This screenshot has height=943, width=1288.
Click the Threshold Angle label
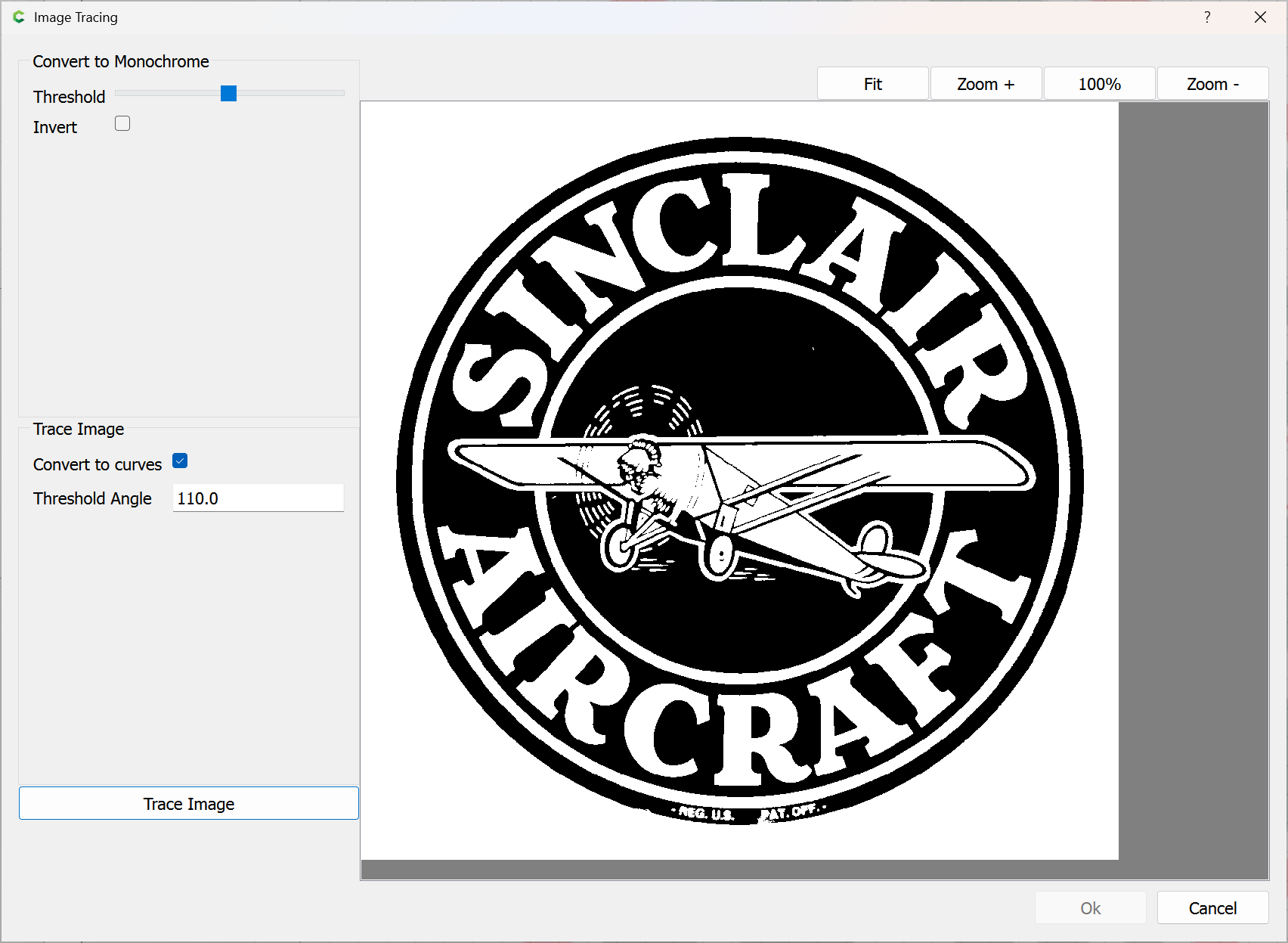pos(92,498)
